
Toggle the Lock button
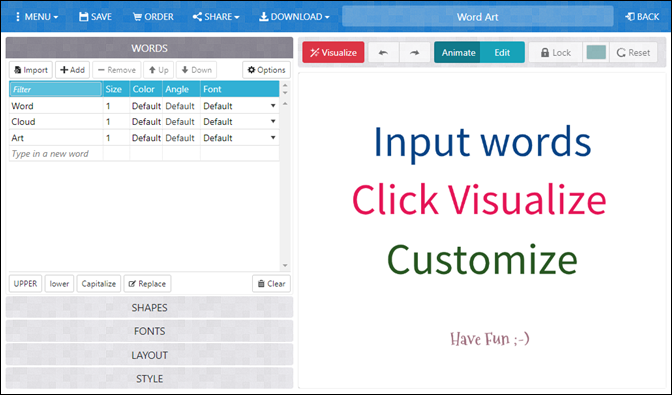pos(555,52)
